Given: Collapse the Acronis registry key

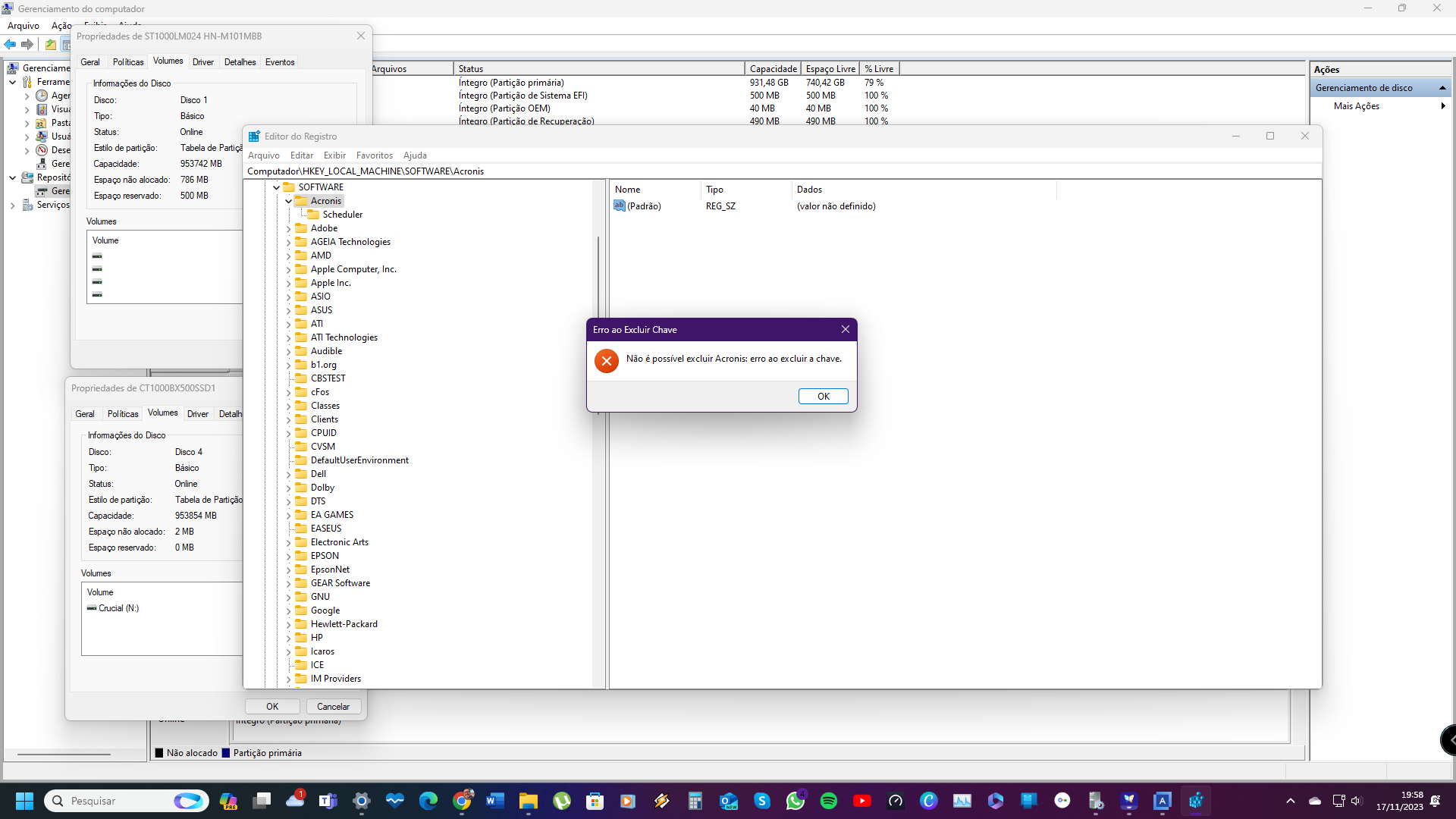Looking at the screenshot, I should [288, 201].
